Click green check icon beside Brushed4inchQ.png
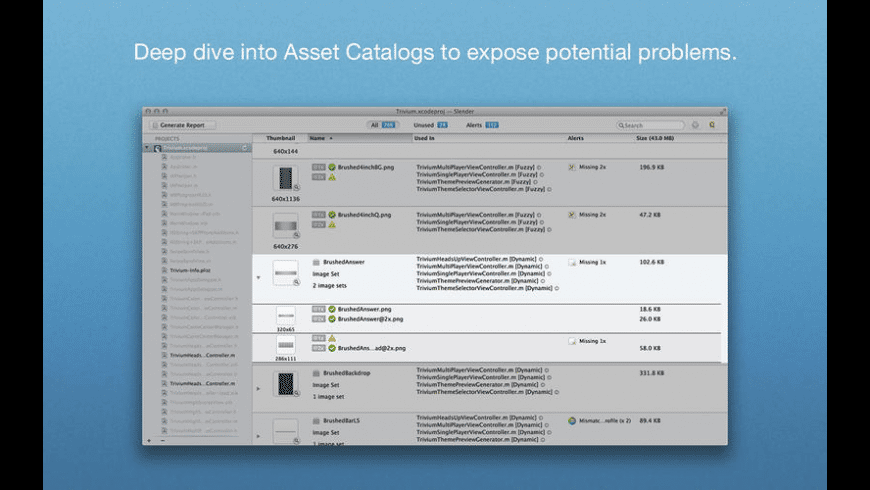870x490 pixels. click(332, 215)
